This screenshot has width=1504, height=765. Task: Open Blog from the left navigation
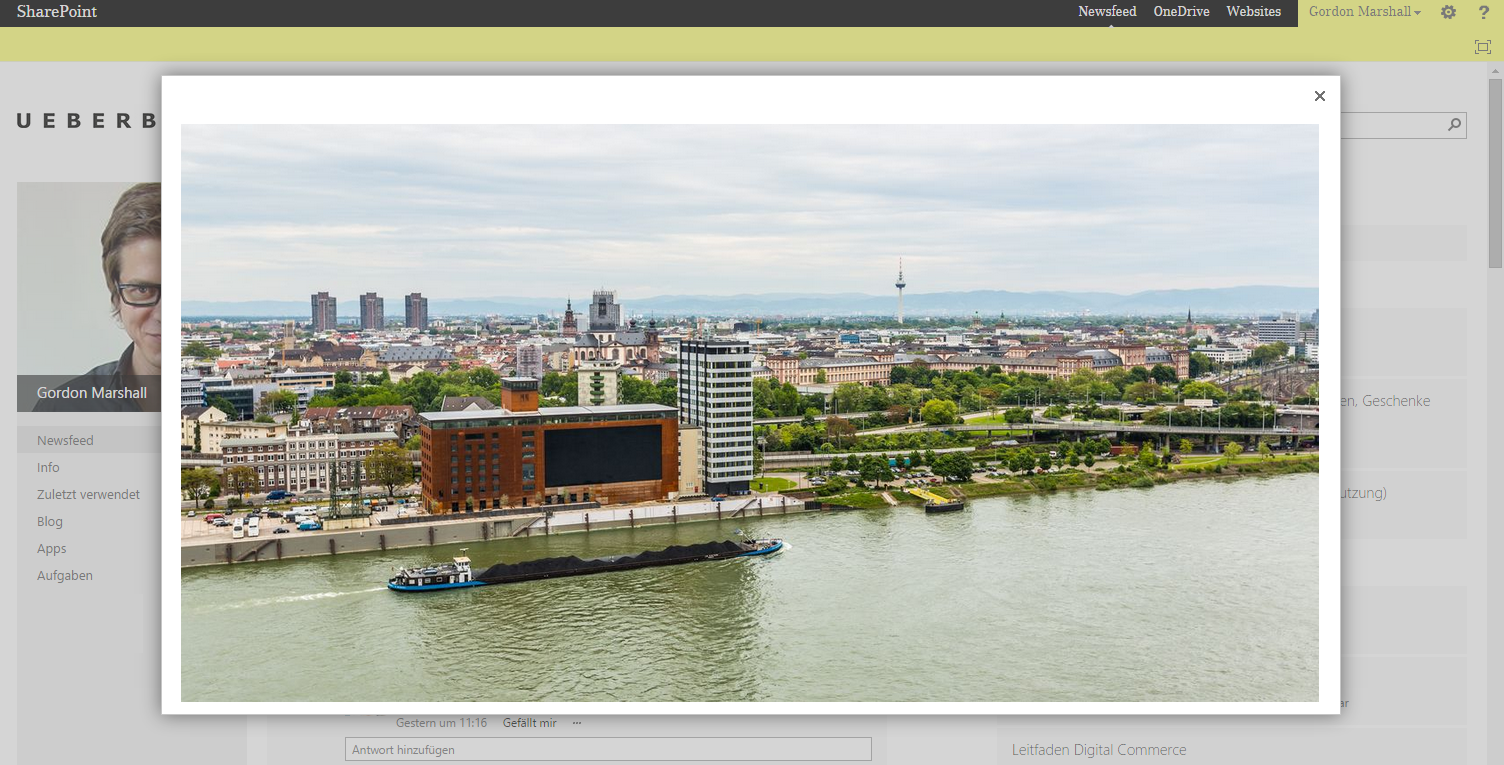pos(50,521)
